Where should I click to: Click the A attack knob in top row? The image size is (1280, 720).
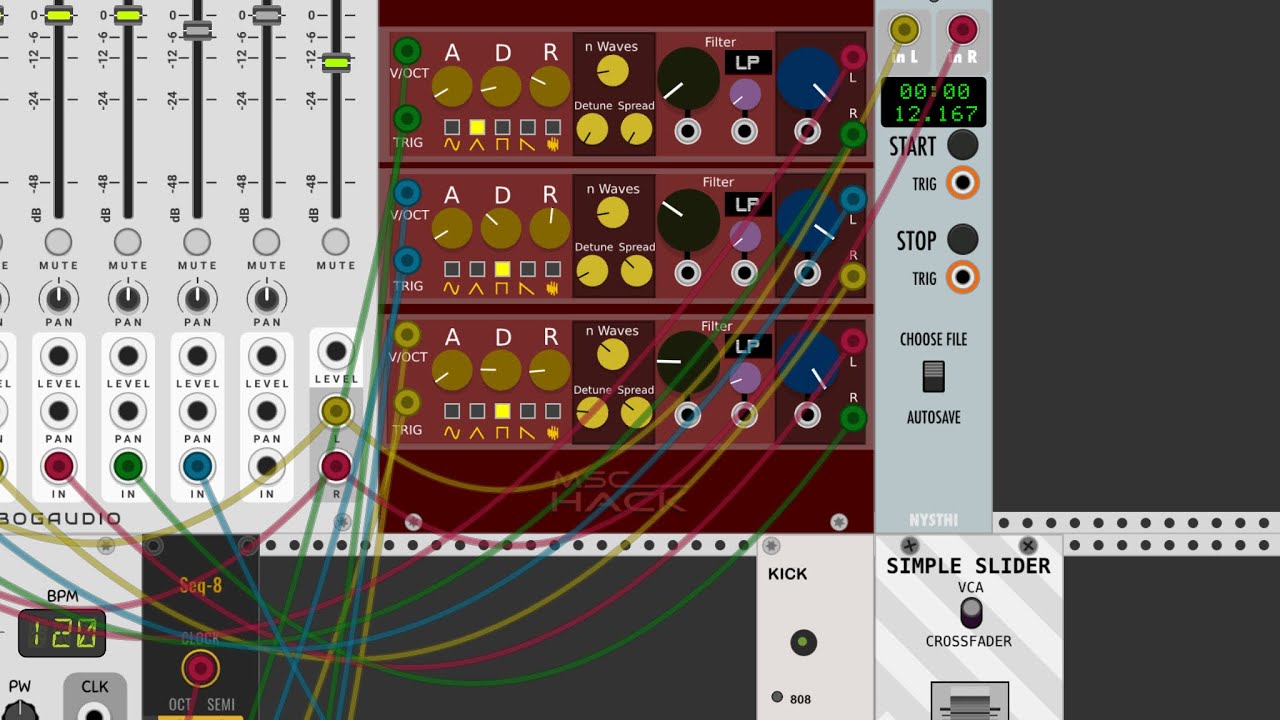coord(452,88)
